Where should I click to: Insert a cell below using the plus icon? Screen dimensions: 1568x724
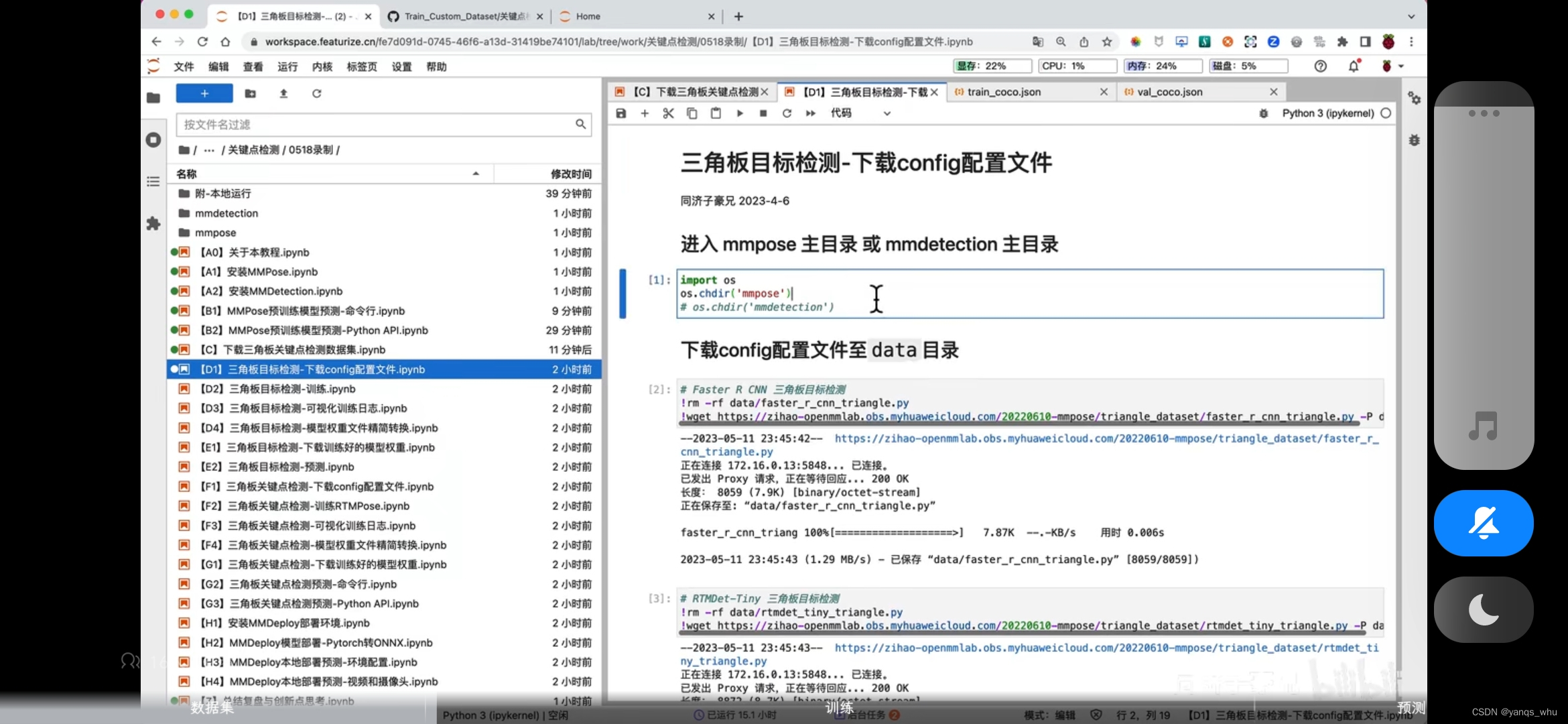coord(645,113)
